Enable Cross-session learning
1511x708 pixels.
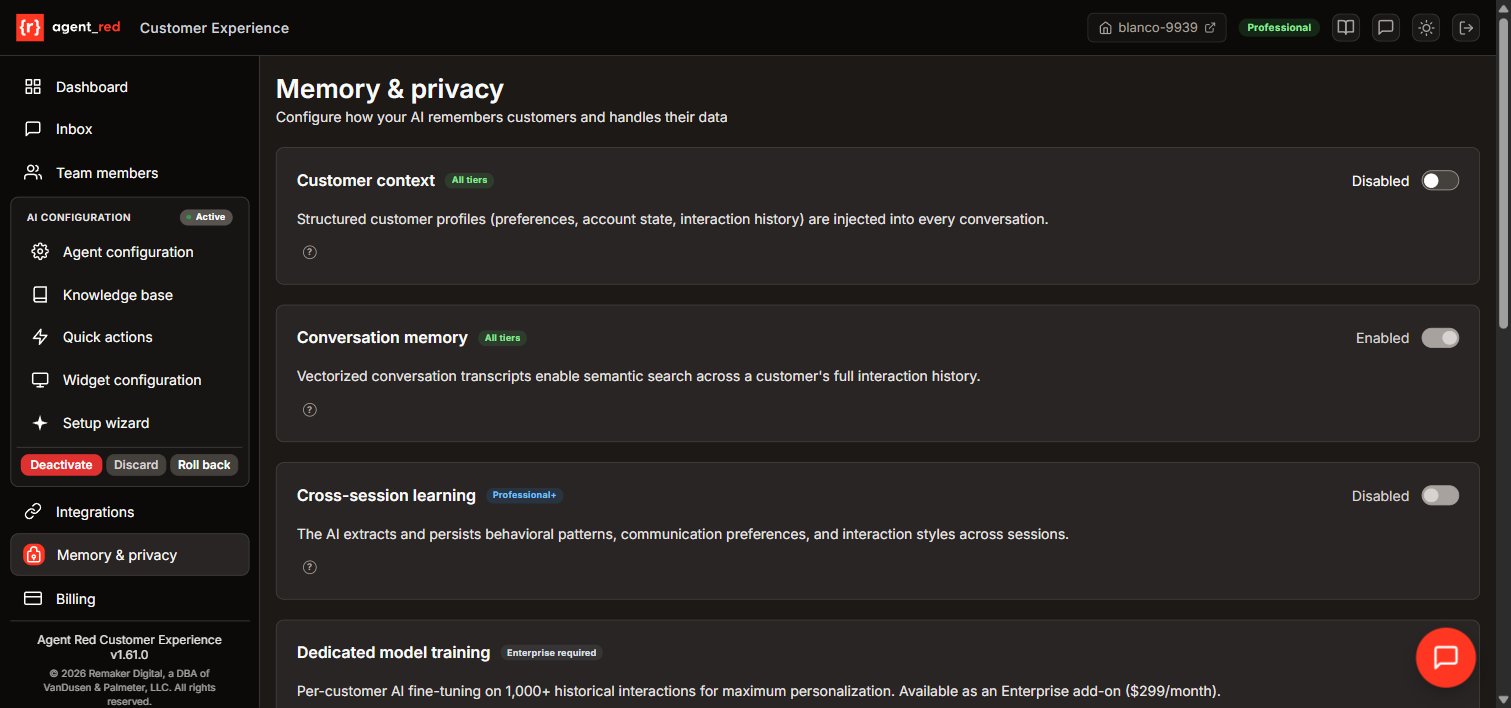pyautogui.click(x=1439, y=495)
